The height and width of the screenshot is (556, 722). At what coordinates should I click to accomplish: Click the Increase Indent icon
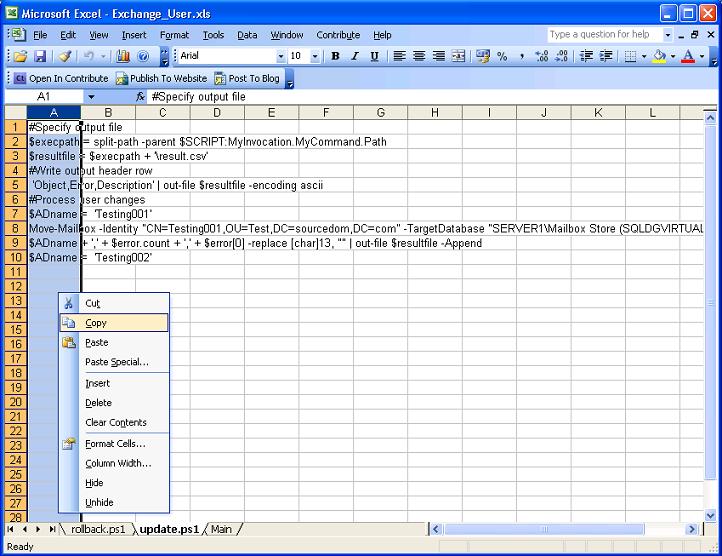click(x=606, y=57)
